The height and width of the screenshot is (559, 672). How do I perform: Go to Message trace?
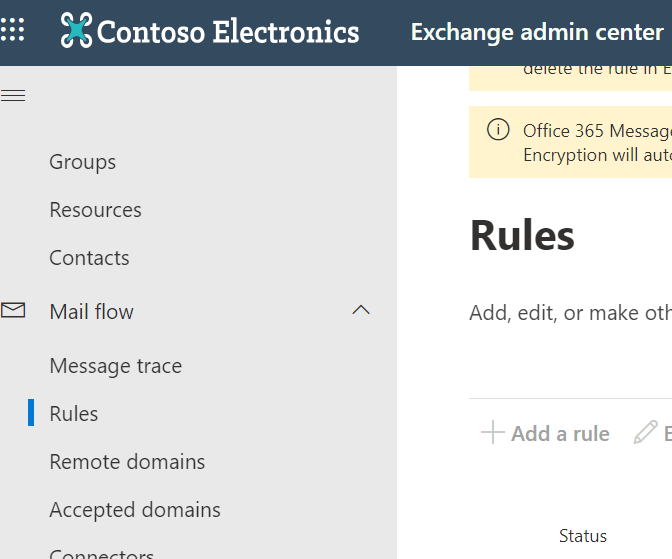pyautogui.click(x=116, y=366)
